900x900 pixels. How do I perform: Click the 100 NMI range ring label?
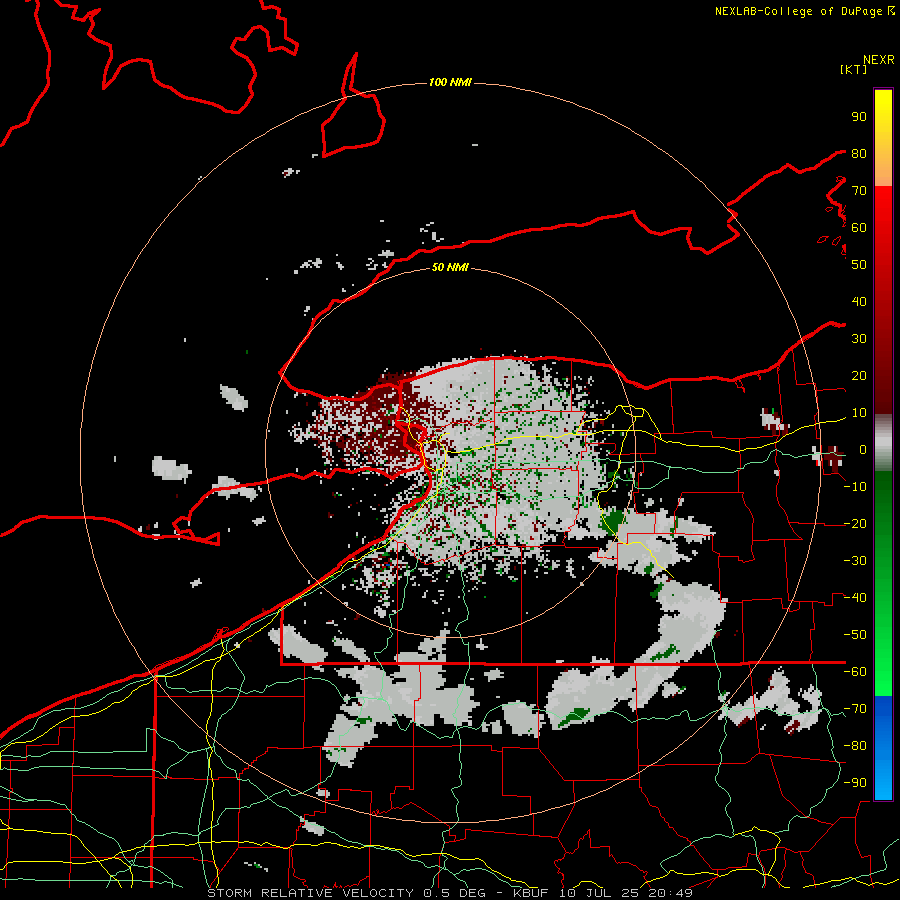pyautogui.click(x=450, y=83)
